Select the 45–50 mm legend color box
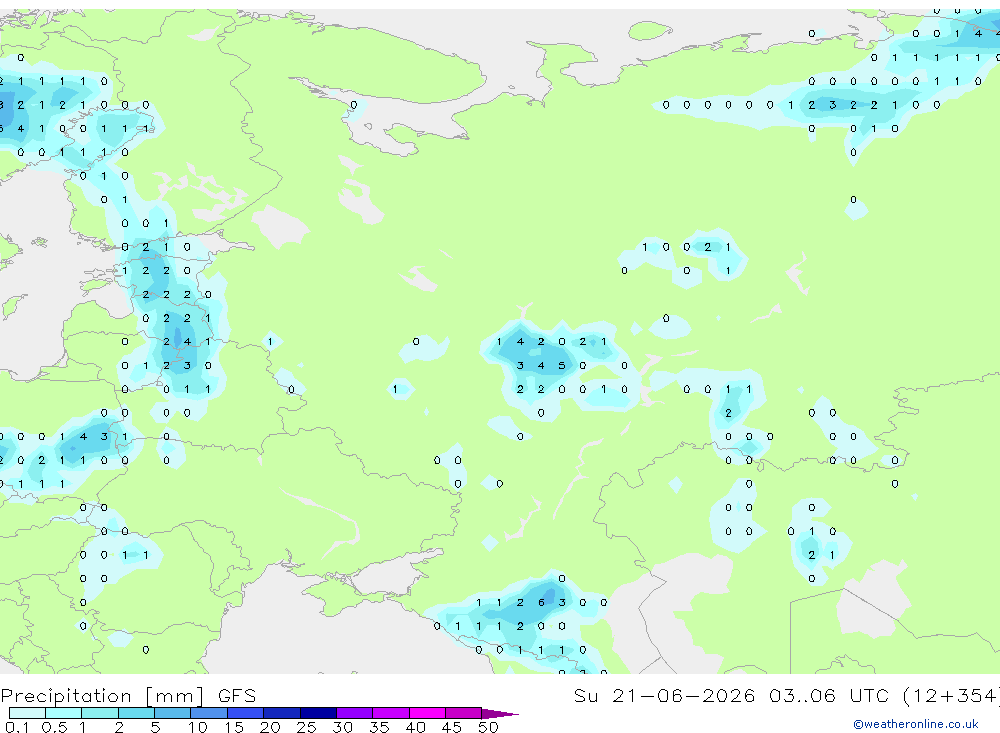 click(x=464, y=713)
